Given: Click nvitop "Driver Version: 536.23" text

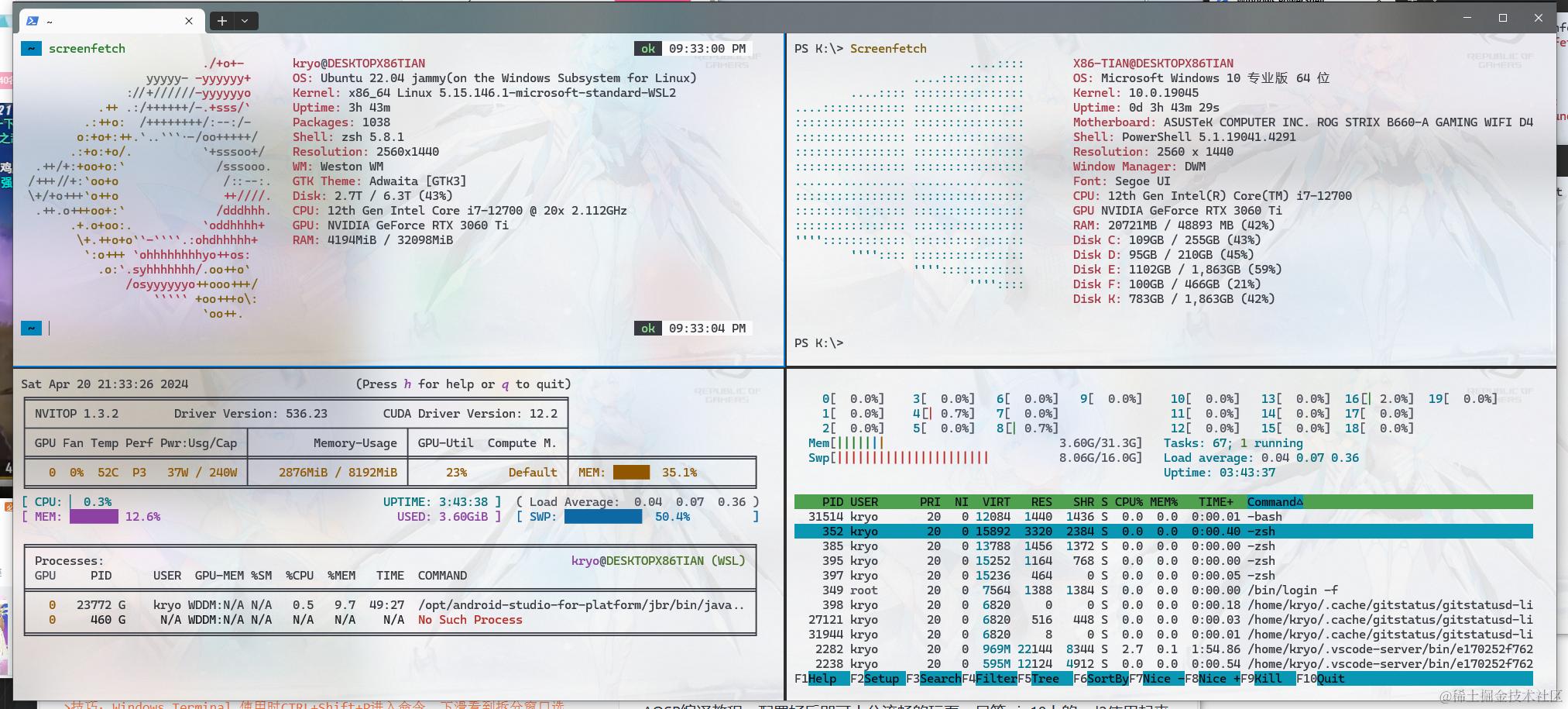Looking at the screenshot, I should [251, 413].
